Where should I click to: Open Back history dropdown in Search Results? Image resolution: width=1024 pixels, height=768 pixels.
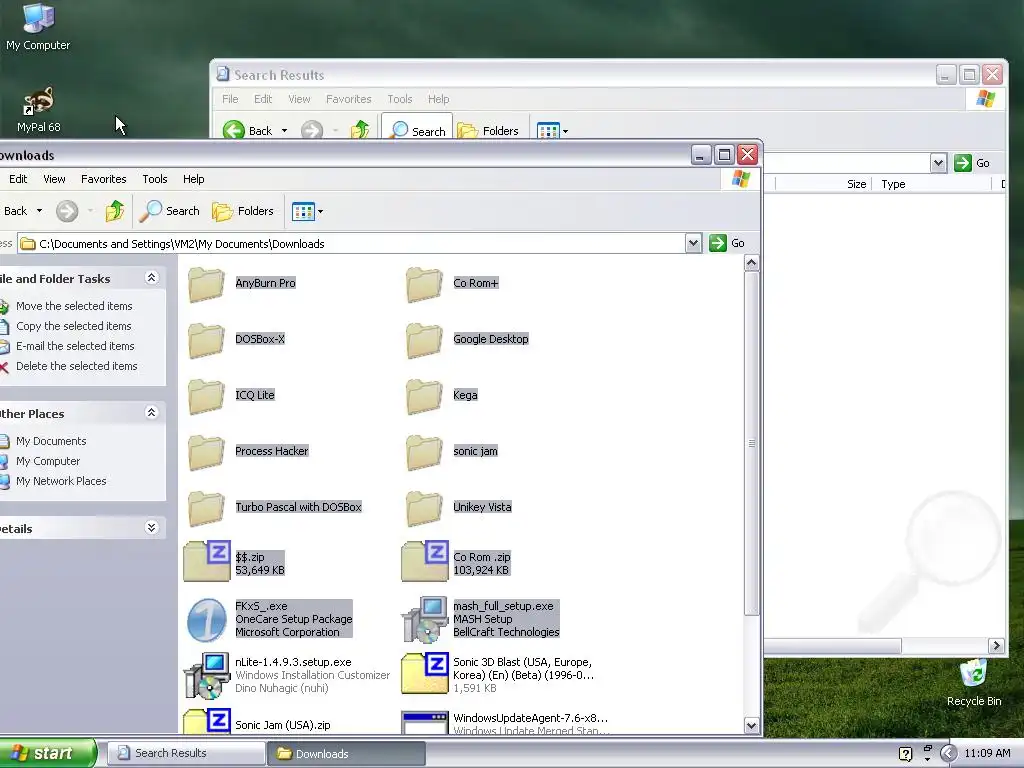[x=284, y=131]
